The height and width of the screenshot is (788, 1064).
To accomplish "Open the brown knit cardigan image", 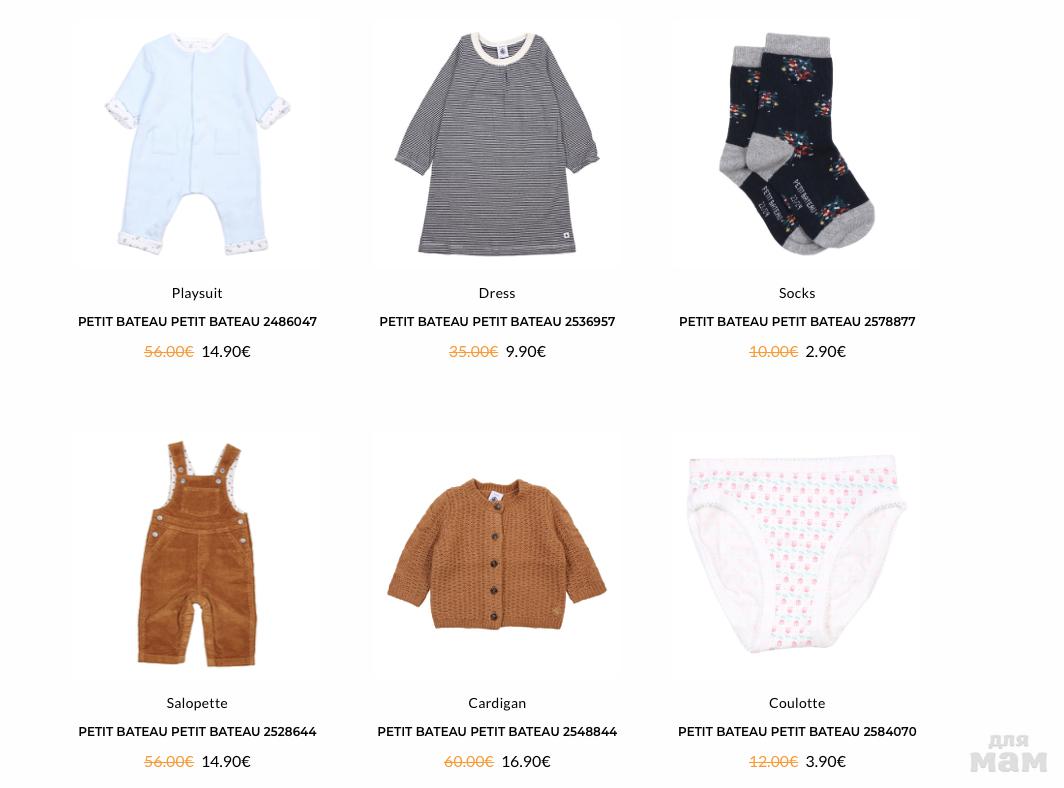I will click(497, 553).
